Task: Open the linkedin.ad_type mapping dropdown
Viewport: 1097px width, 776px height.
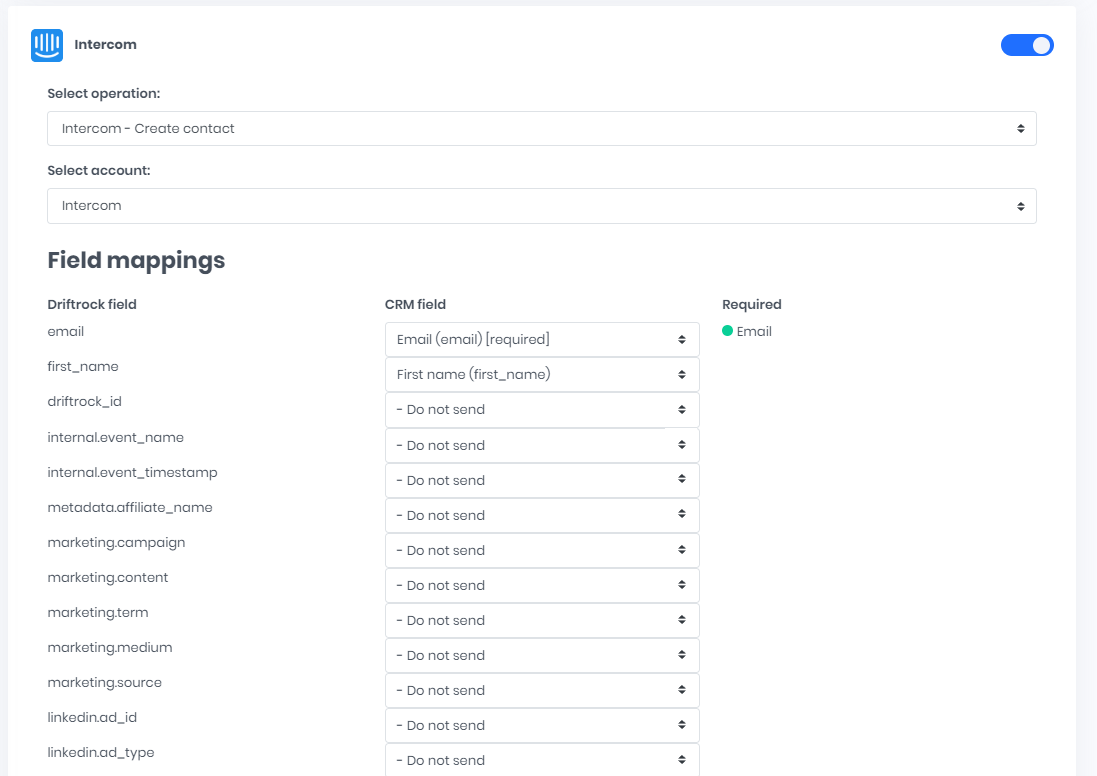Action: pyautogui.click(x=541, y=760)
